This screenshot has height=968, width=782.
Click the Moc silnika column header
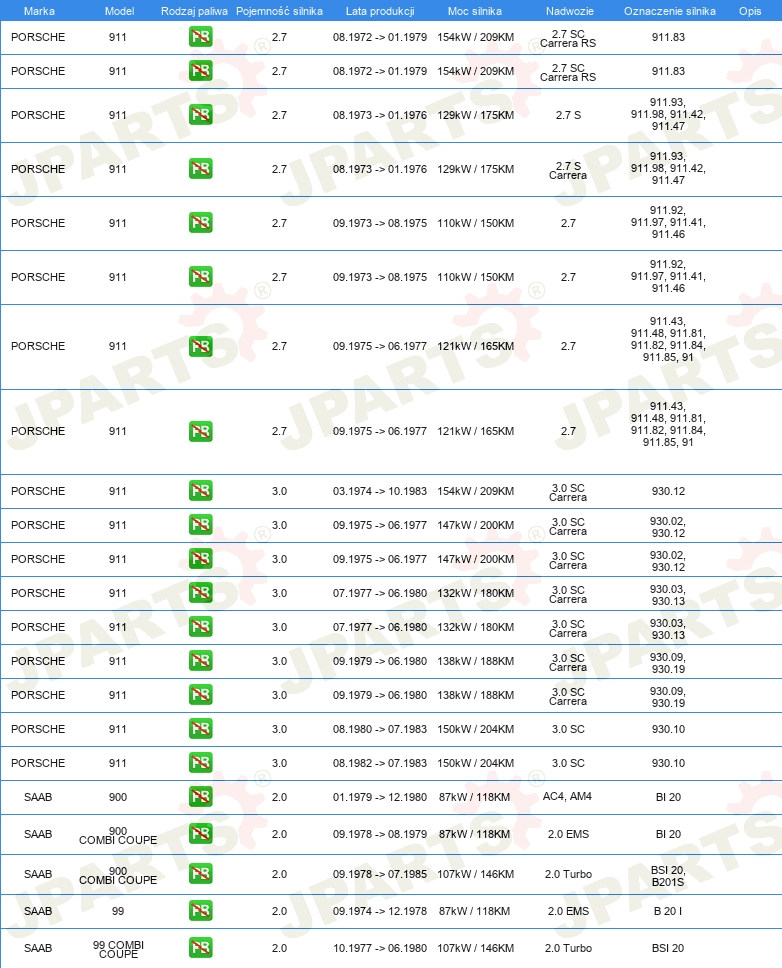[x=475, y=11]
